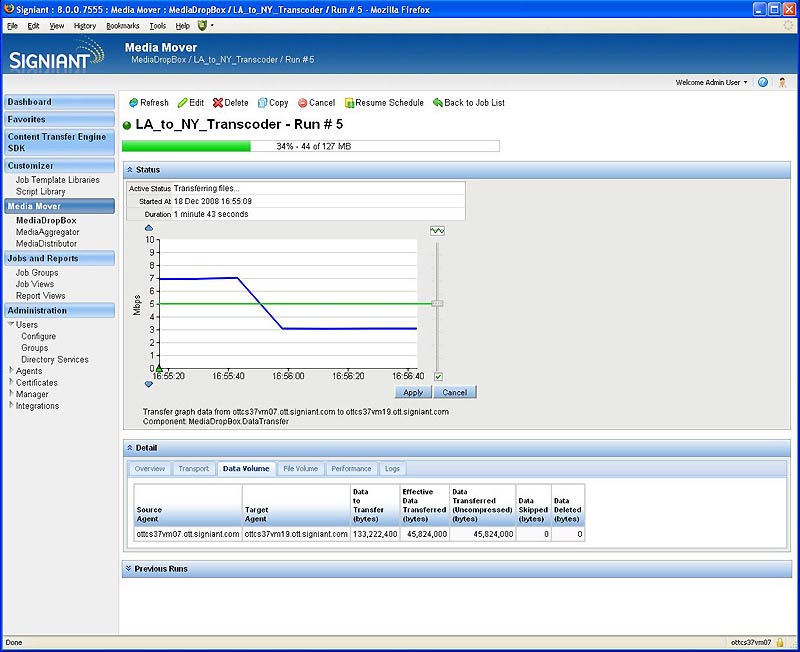Expand the Certificates tree node

click(x=11, y=382)
